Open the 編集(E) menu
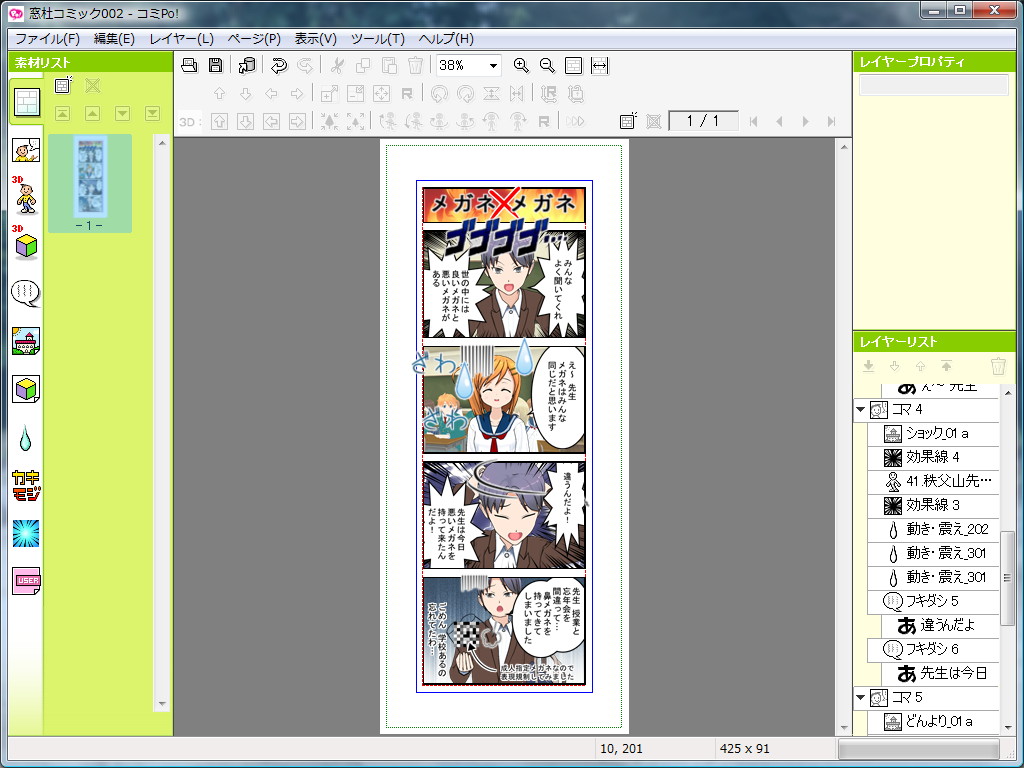Image resolution: width=1024 pixels, height=768 pixels. (x=114, y=39)
